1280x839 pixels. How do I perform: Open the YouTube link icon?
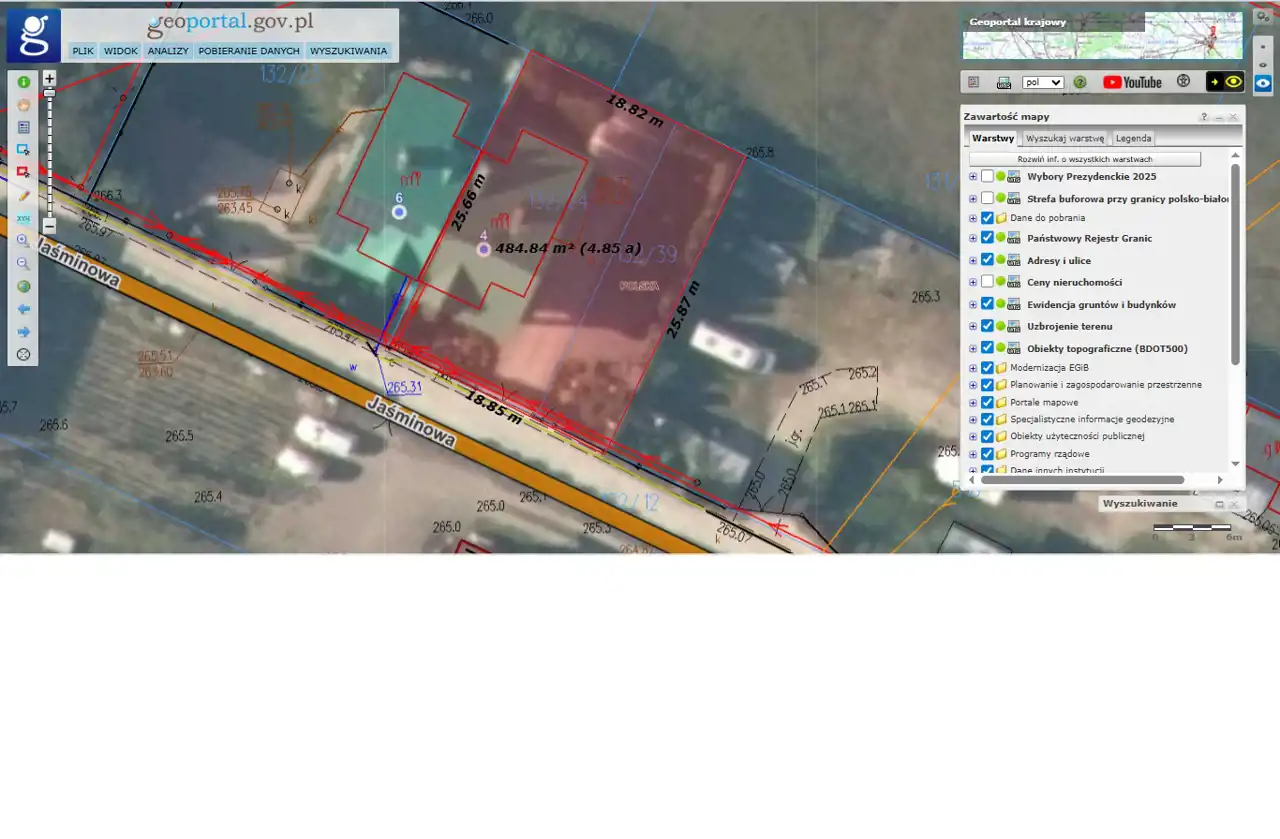point(1132,82)
